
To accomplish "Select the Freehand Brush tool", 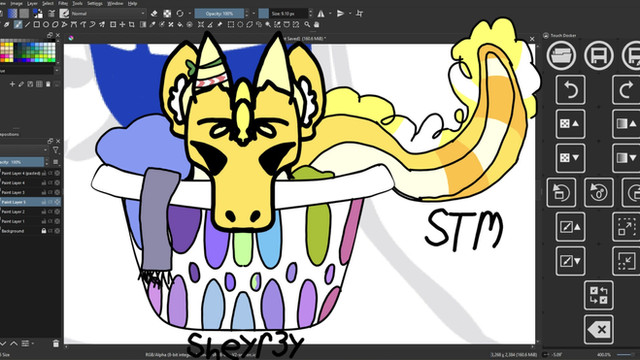I will 18,25.
